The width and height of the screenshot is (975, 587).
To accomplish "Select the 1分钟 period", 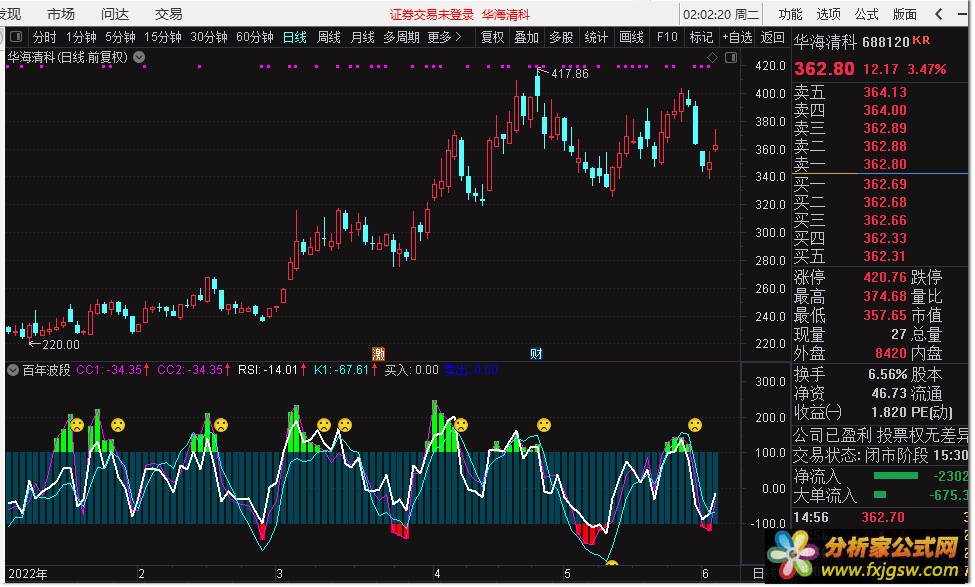I will tap(81, 37).
